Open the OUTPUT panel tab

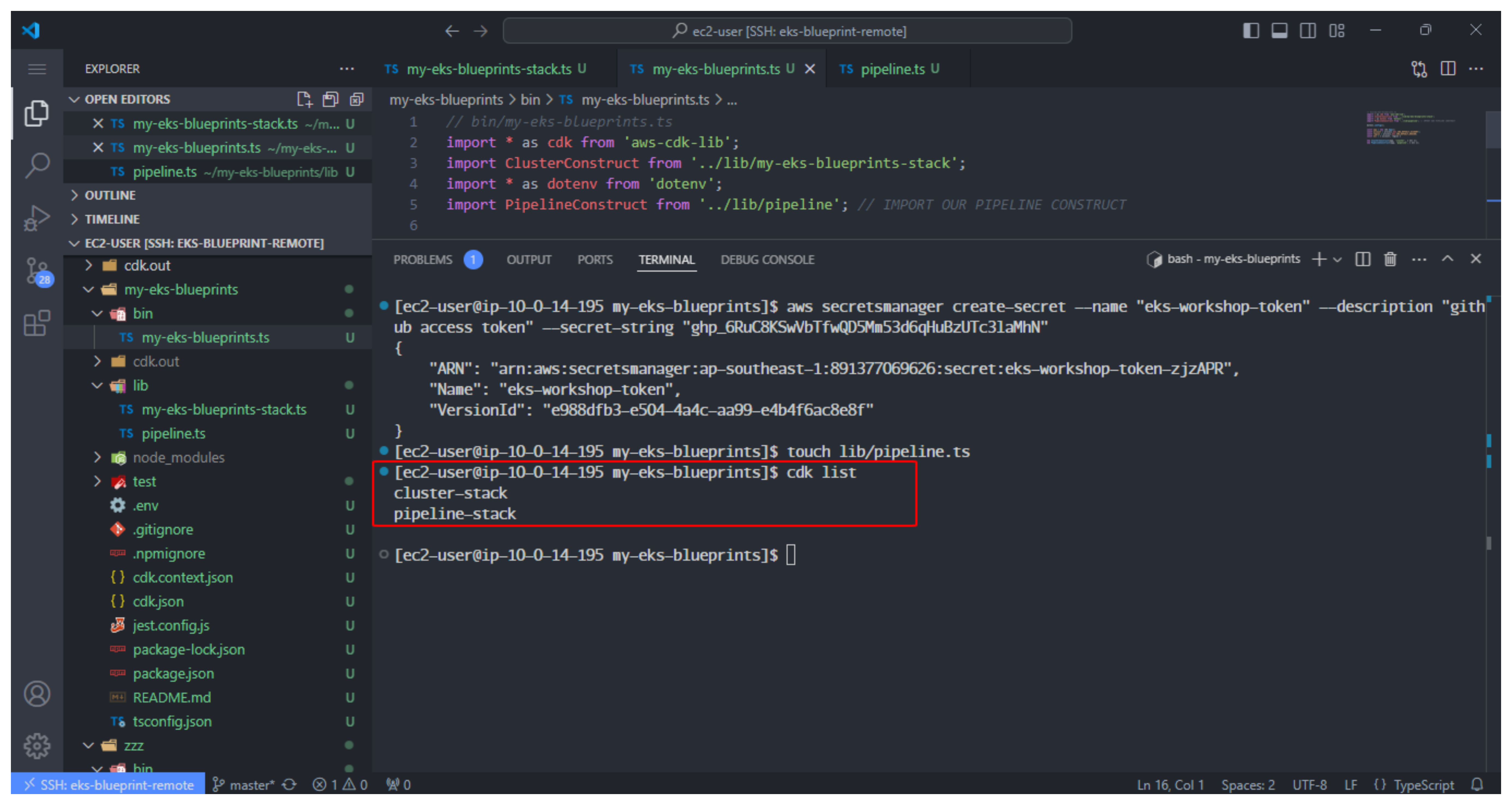[x=529, y=259]
